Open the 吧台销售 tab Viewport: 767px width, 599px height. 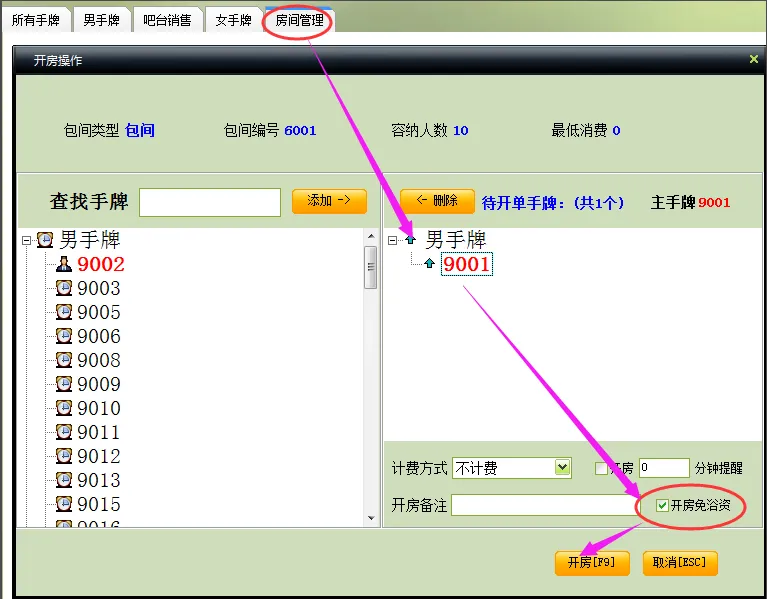[167, 21]
